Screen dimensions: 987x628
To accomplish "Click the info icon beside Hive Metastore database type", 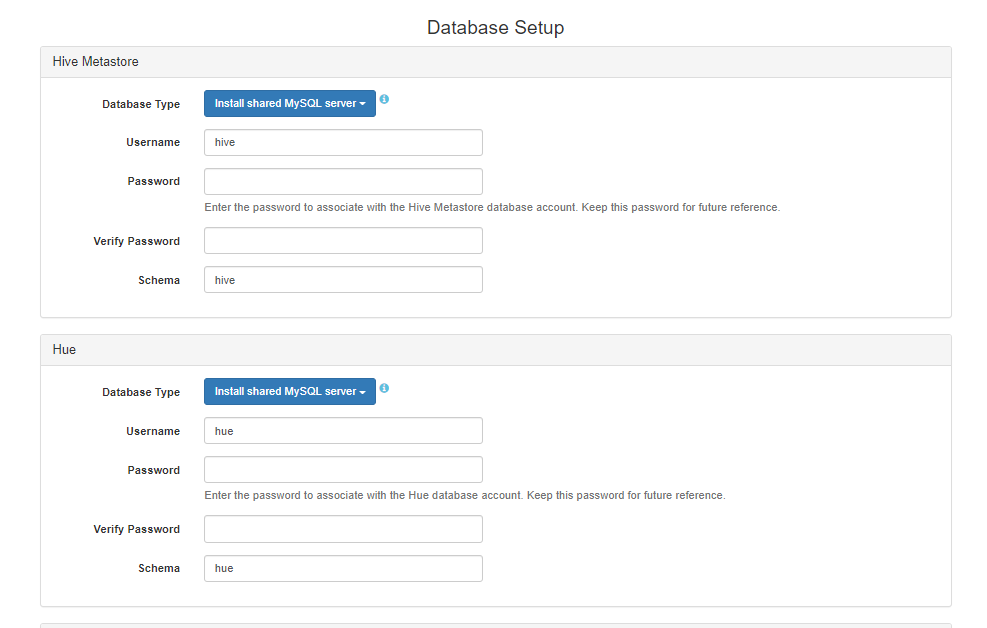I will (x=385, y=100).
